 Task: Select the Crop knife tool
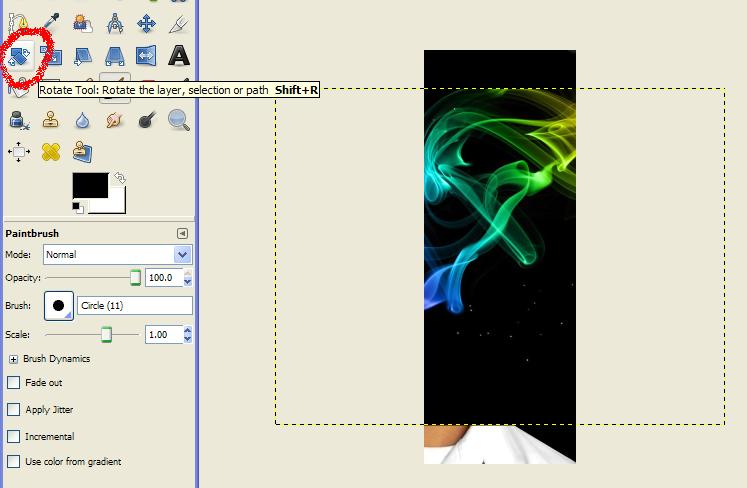point(179,24)
